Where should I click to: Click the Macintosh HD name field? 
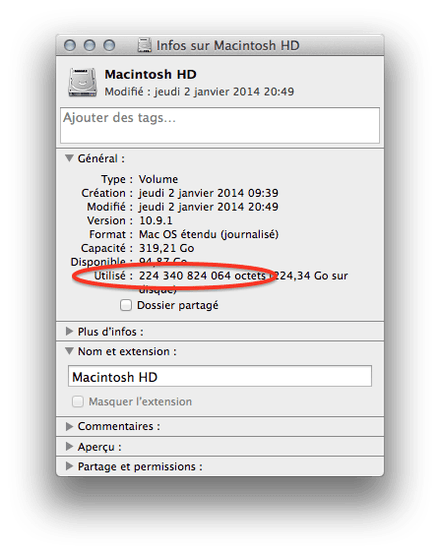point(220,376)
